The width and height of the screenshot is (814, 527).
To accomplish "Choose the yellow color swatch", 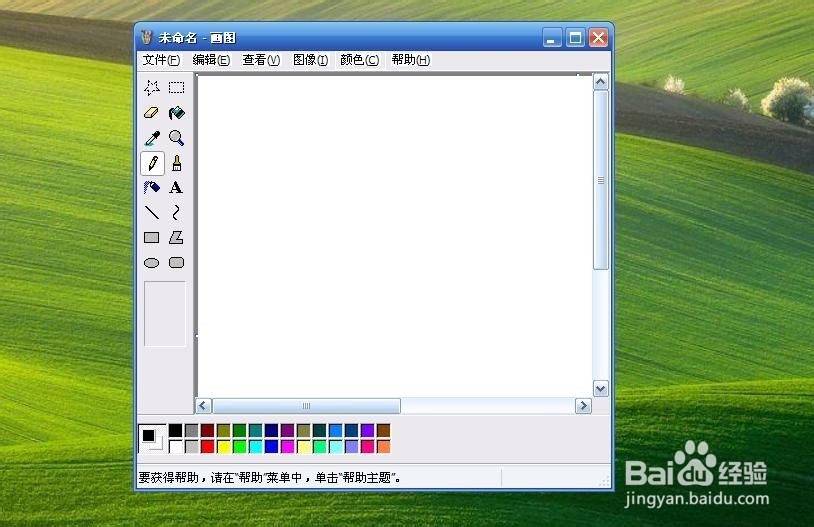I will point(224,447).
